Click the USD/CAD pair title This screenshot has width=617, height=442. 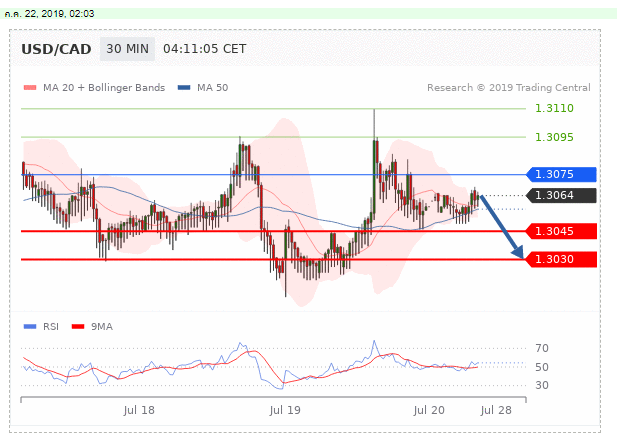[x=56, y=49]
